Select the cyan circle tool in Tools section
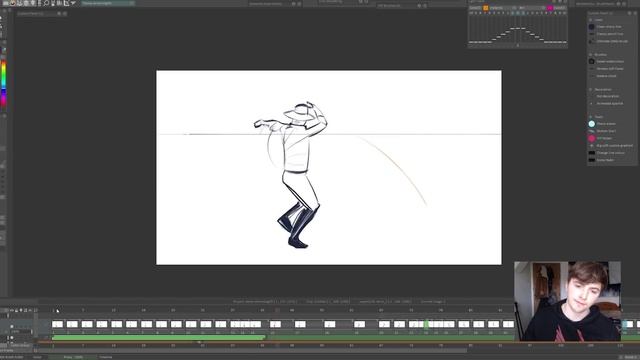Screen dimensions: 640x360 tap(591, 124)
